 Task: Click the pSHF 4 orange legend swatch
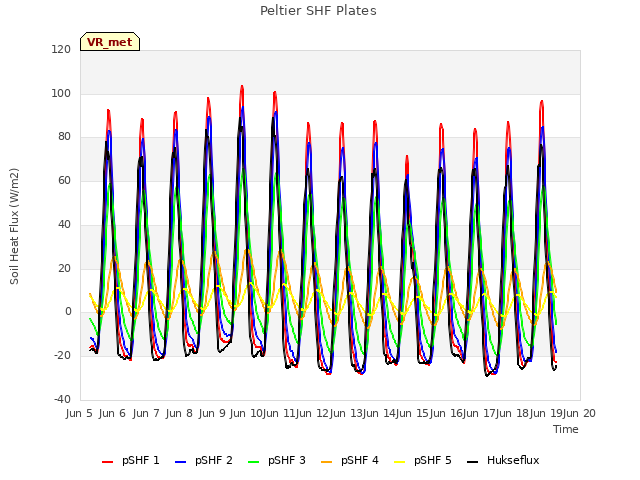[x=327, y=462]
